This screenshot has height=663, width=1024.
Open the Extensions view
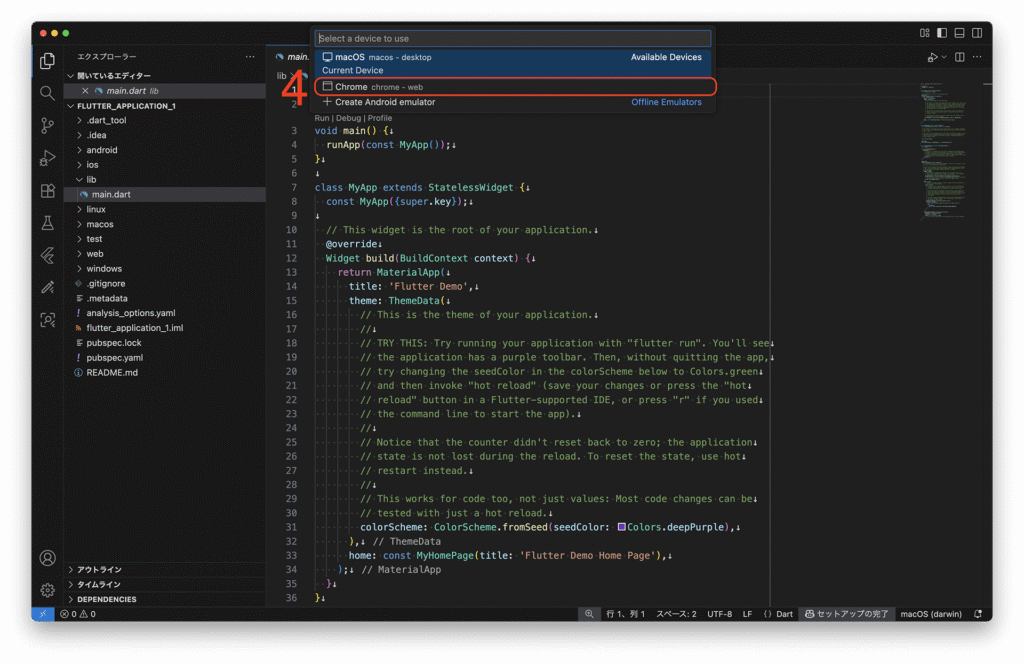pos(47,191)
